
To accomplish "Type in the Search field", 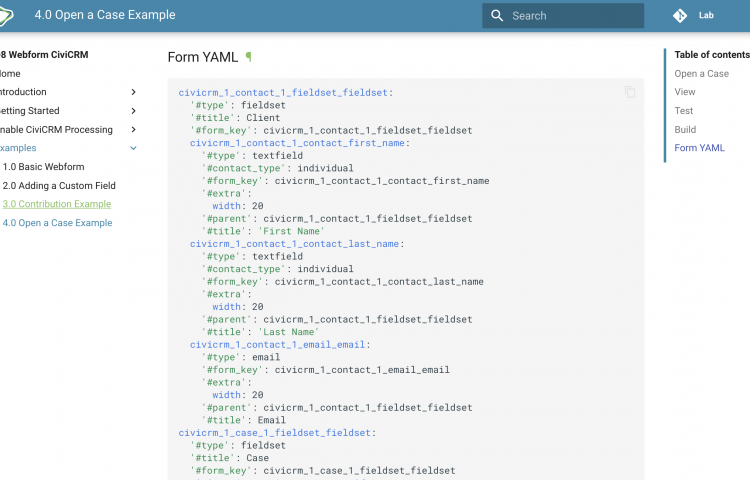I will (x=575, y=16).
